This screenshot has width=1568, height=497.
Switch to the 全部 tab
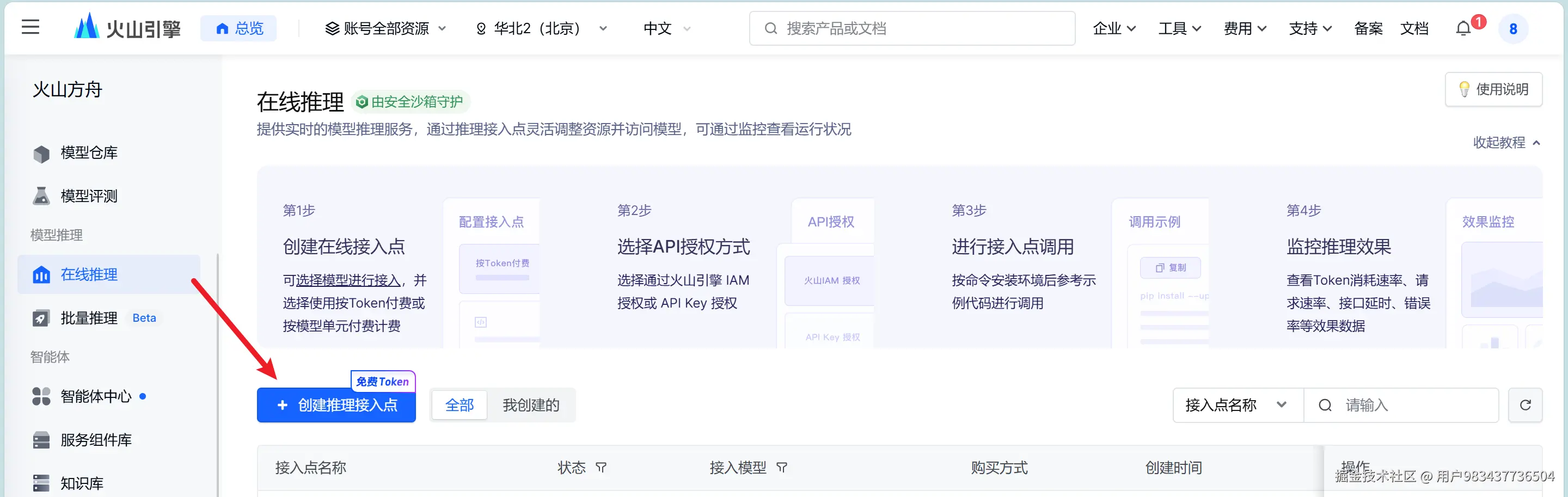460,405
